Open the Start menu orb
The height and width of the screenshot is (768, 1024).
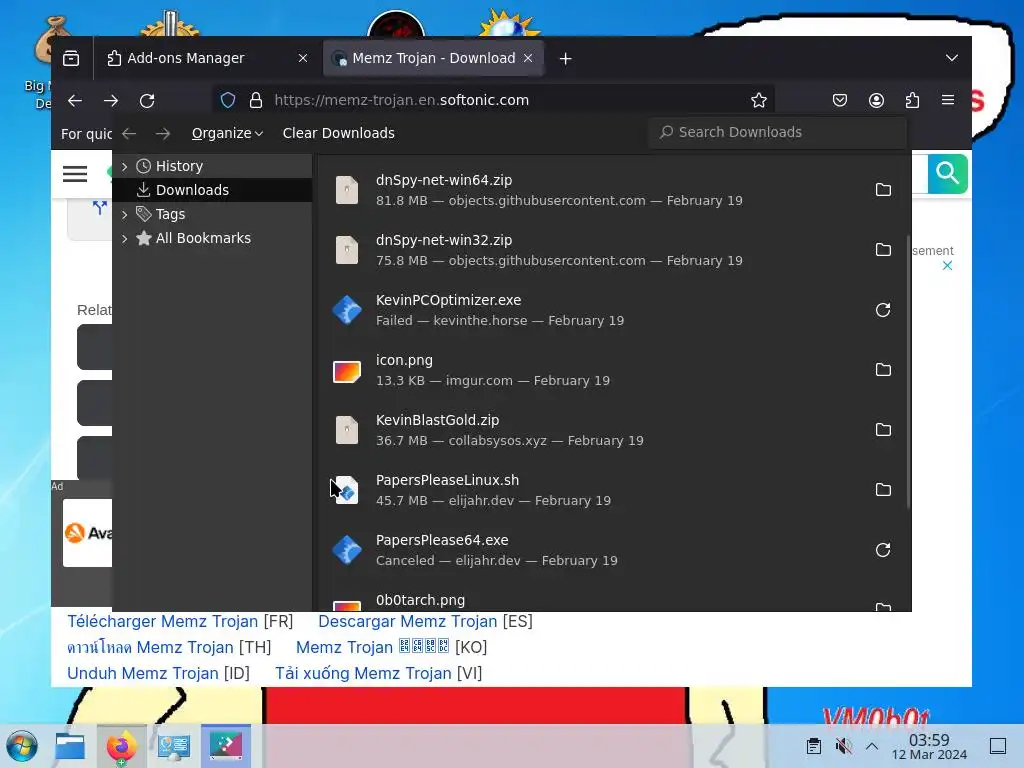(x=22, y=746)
